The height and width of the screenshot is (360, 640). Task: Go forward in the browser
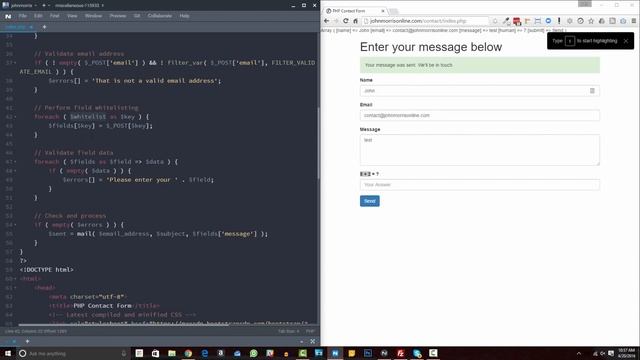tap(336, 21)
